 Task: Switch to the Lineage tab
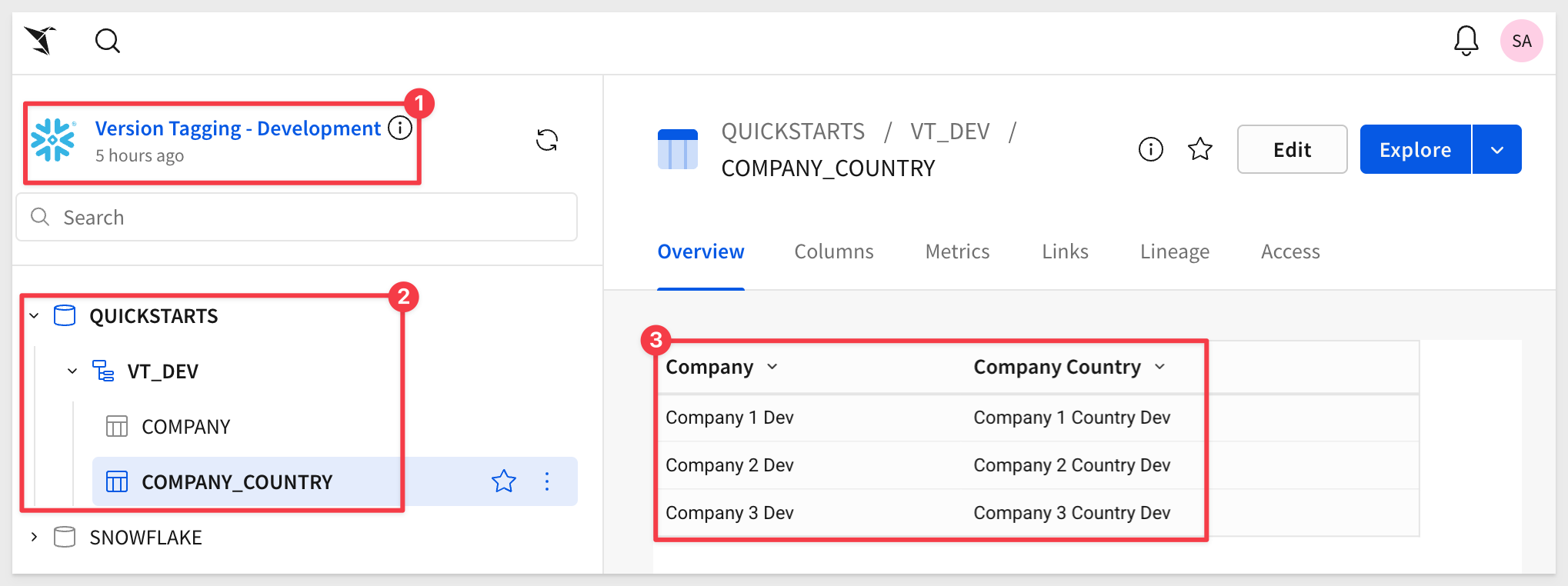pos(1175,251)
